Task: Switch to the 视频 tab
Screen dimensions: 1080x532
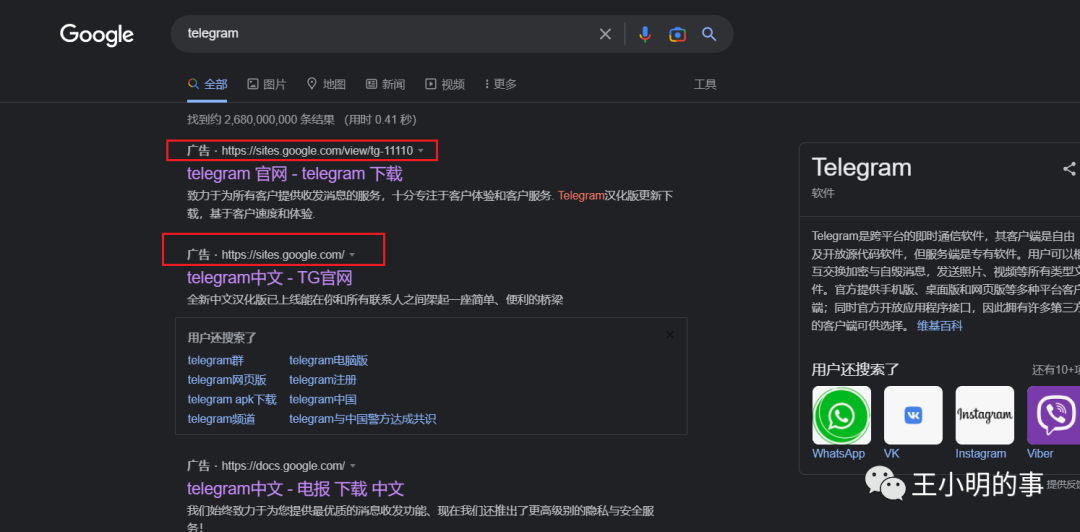Action: pyautogui.click(x=445, y=84)
